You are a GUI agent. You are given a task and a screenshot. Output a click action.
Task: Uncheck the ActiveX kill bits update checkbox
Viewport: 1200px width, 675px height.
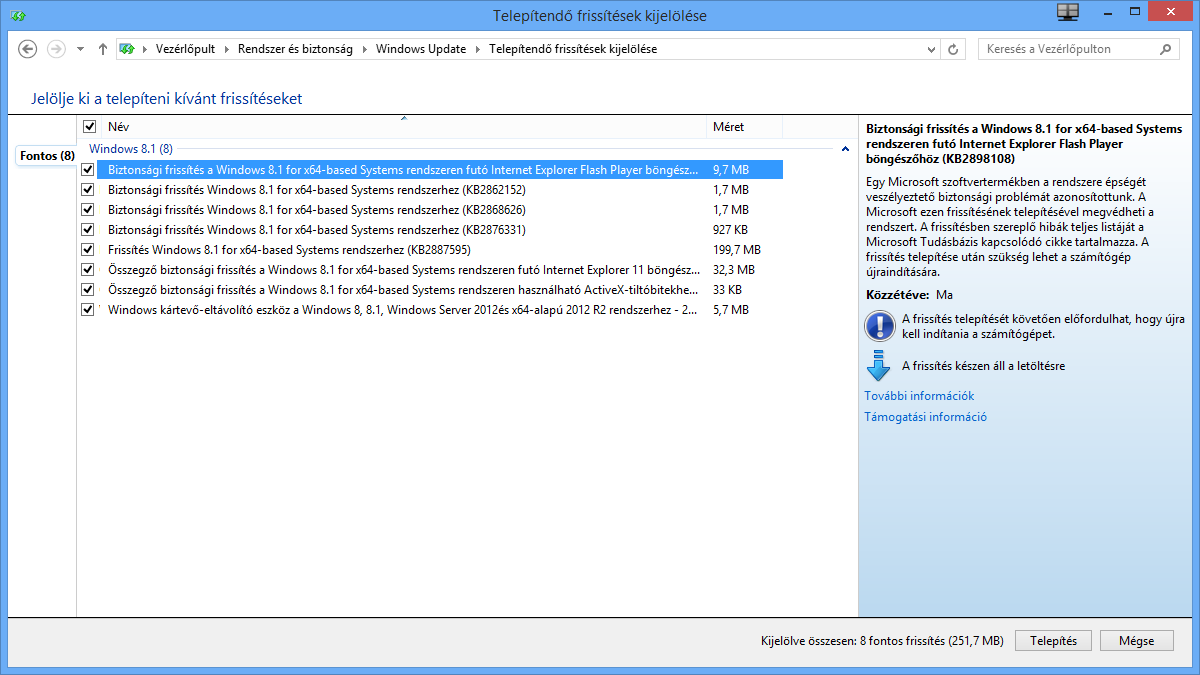click(88, 290)
